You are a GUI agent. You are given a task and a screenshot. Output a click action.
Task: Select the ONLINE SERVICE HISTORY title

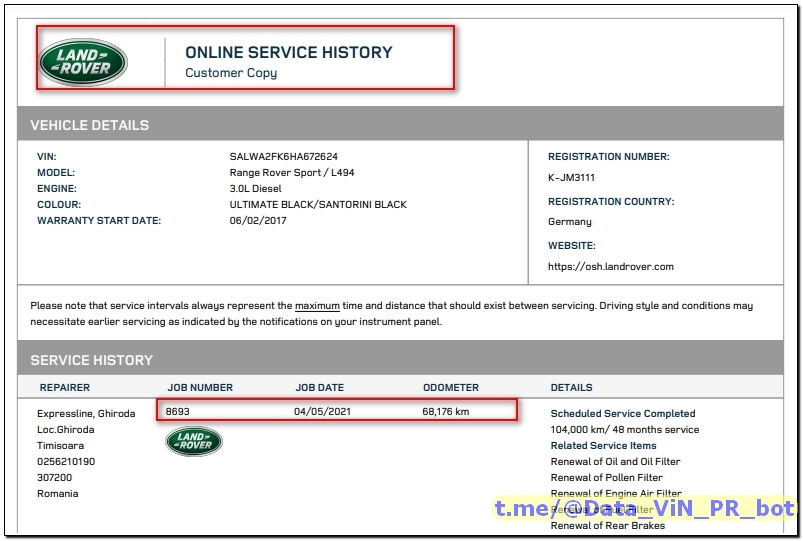click(x=289, y=52)
